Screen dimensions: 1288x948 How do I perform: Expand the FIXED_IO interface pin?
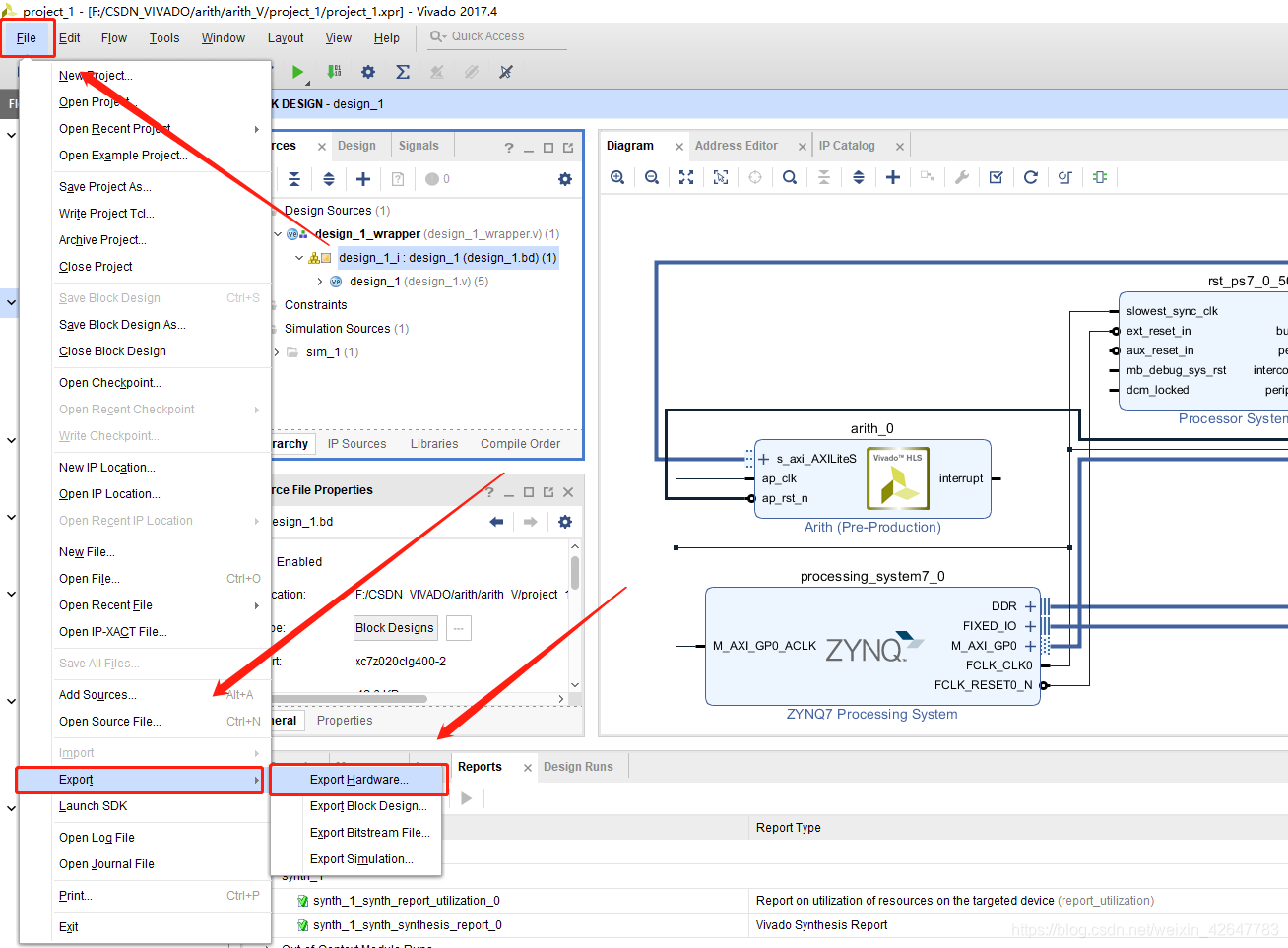[1030, 626]
